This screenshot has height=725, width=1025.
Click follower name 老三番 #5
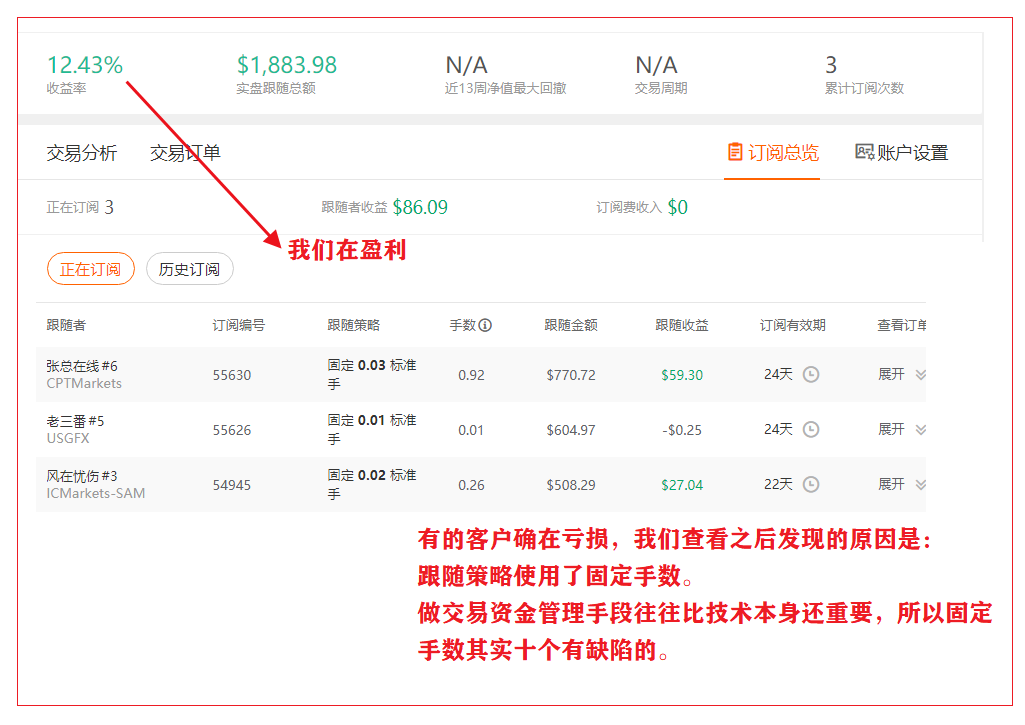[75, 421]
